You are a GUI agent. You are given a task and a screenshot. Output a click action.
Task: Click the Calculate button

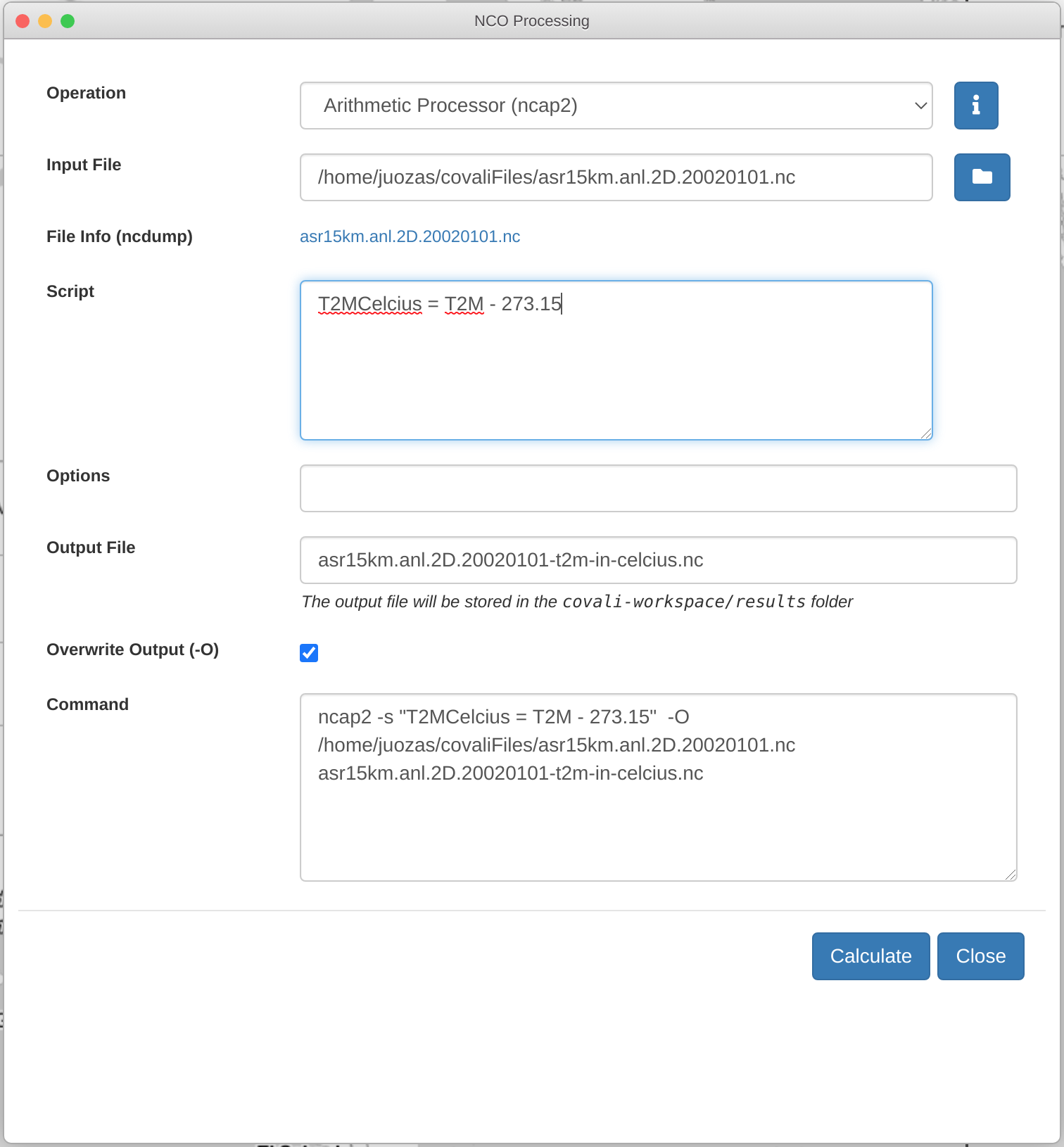tap(871, 956)
